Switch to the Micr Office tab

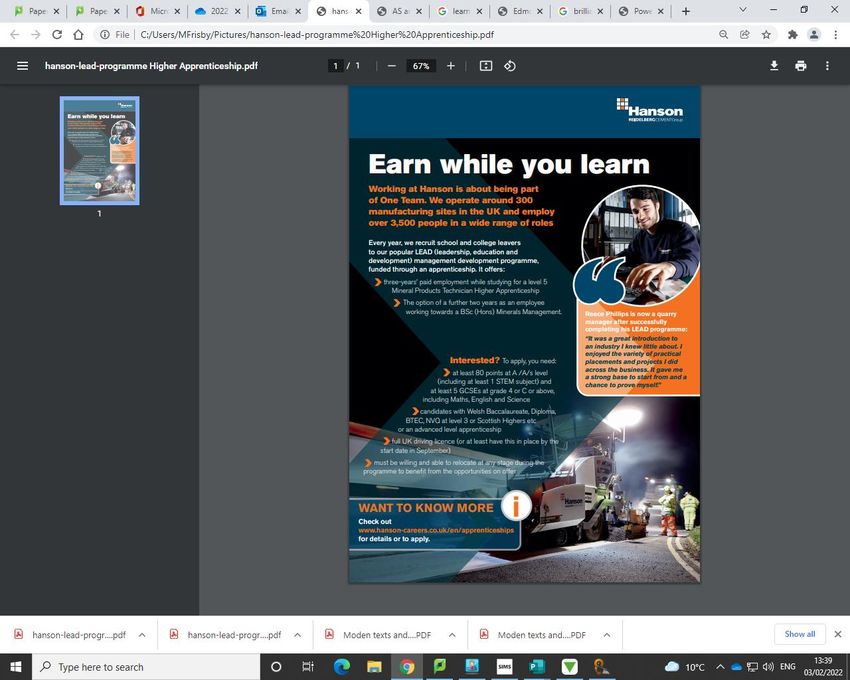point(157,11)
